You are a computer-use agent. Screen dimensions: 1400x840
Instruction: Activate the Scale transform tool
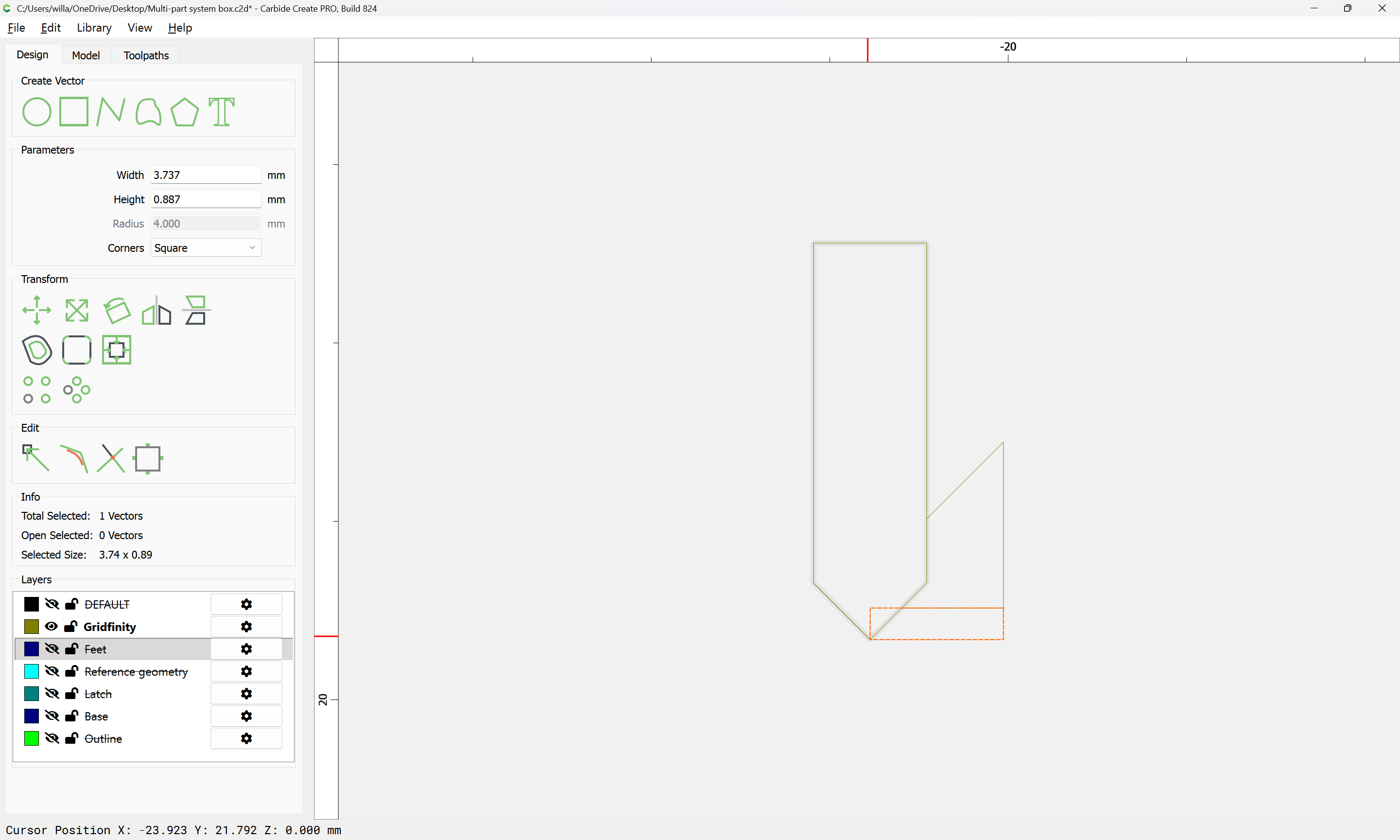[x=77, y=310]
